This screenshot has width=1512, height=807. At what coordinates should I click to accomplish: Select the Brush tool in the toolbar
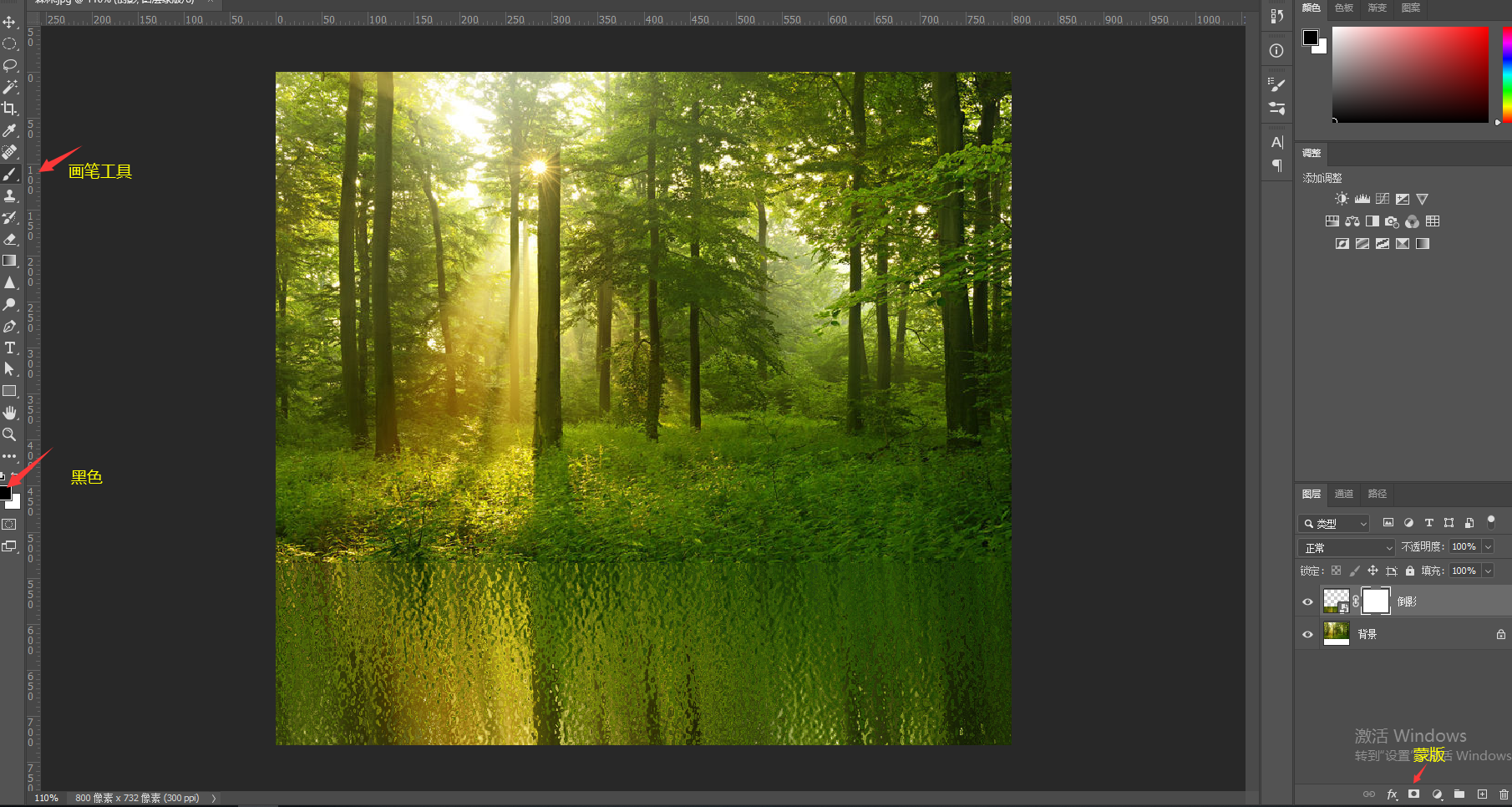pos(10,175)
